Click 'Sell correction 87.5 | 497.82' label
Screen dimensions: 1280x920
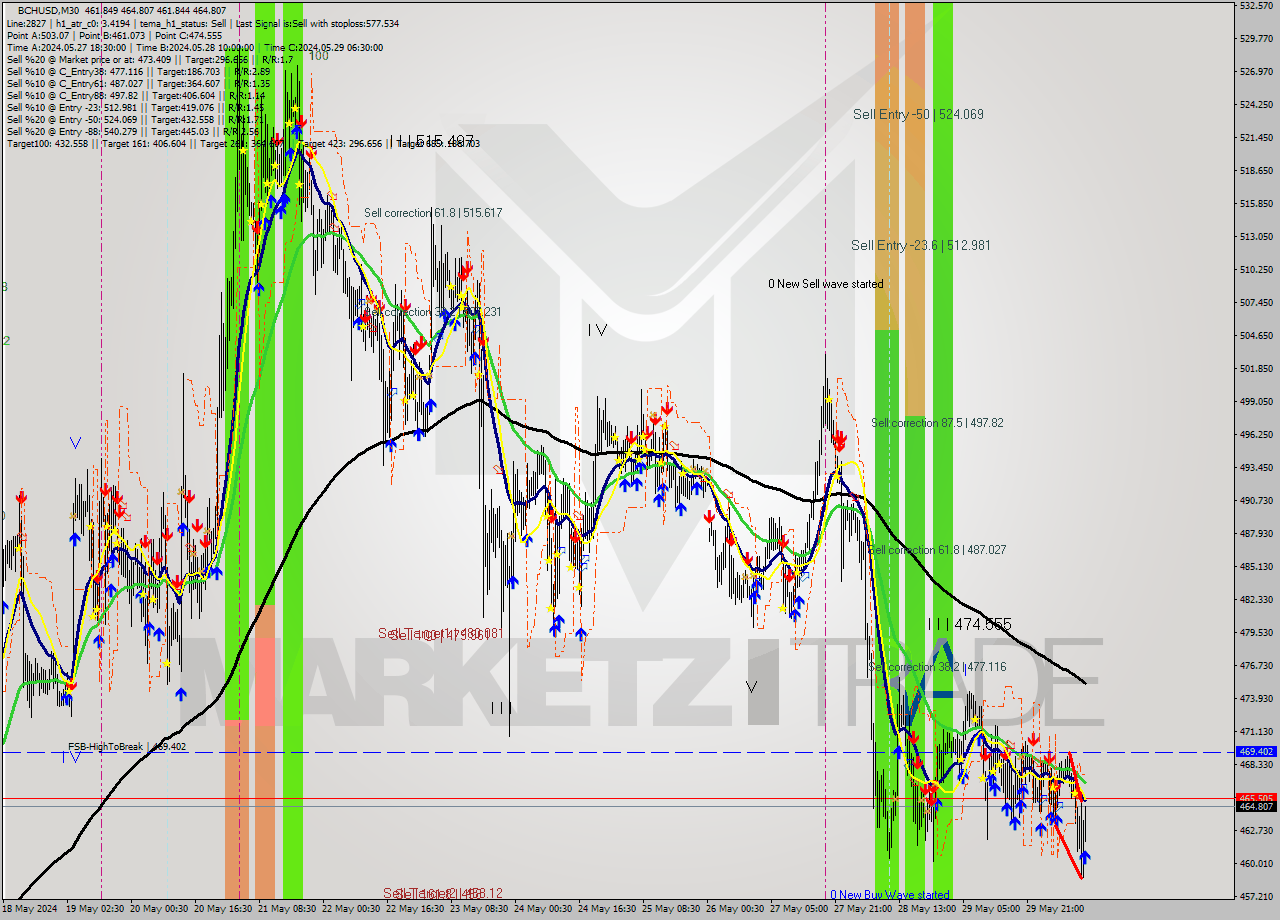(x=937, y=423)
